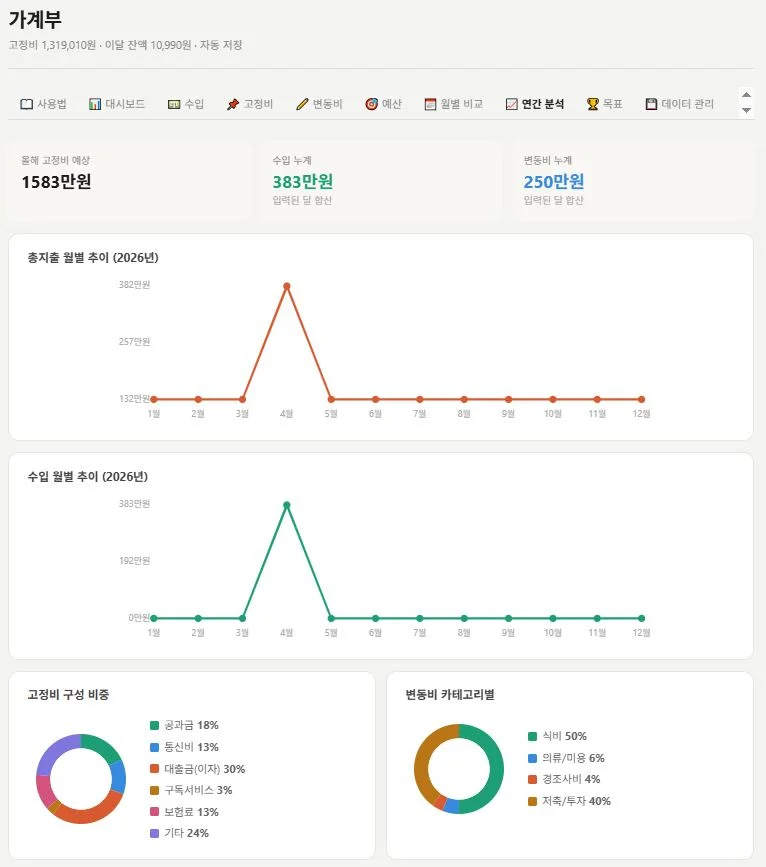Click the 1월 data point on 총지출 chart

tap(154, 399)
